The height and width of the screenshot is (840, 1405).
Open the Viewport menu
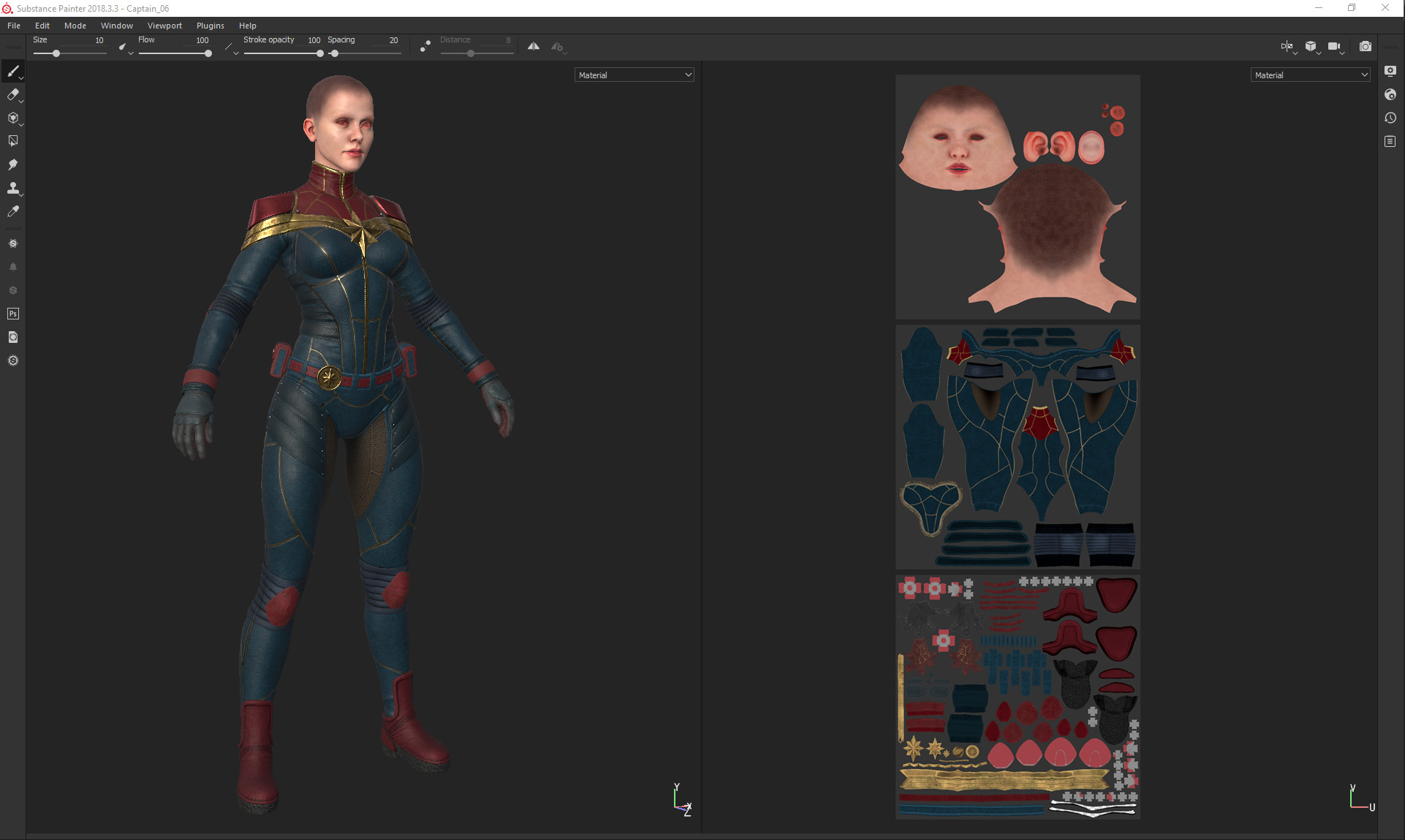click(164, 26)
